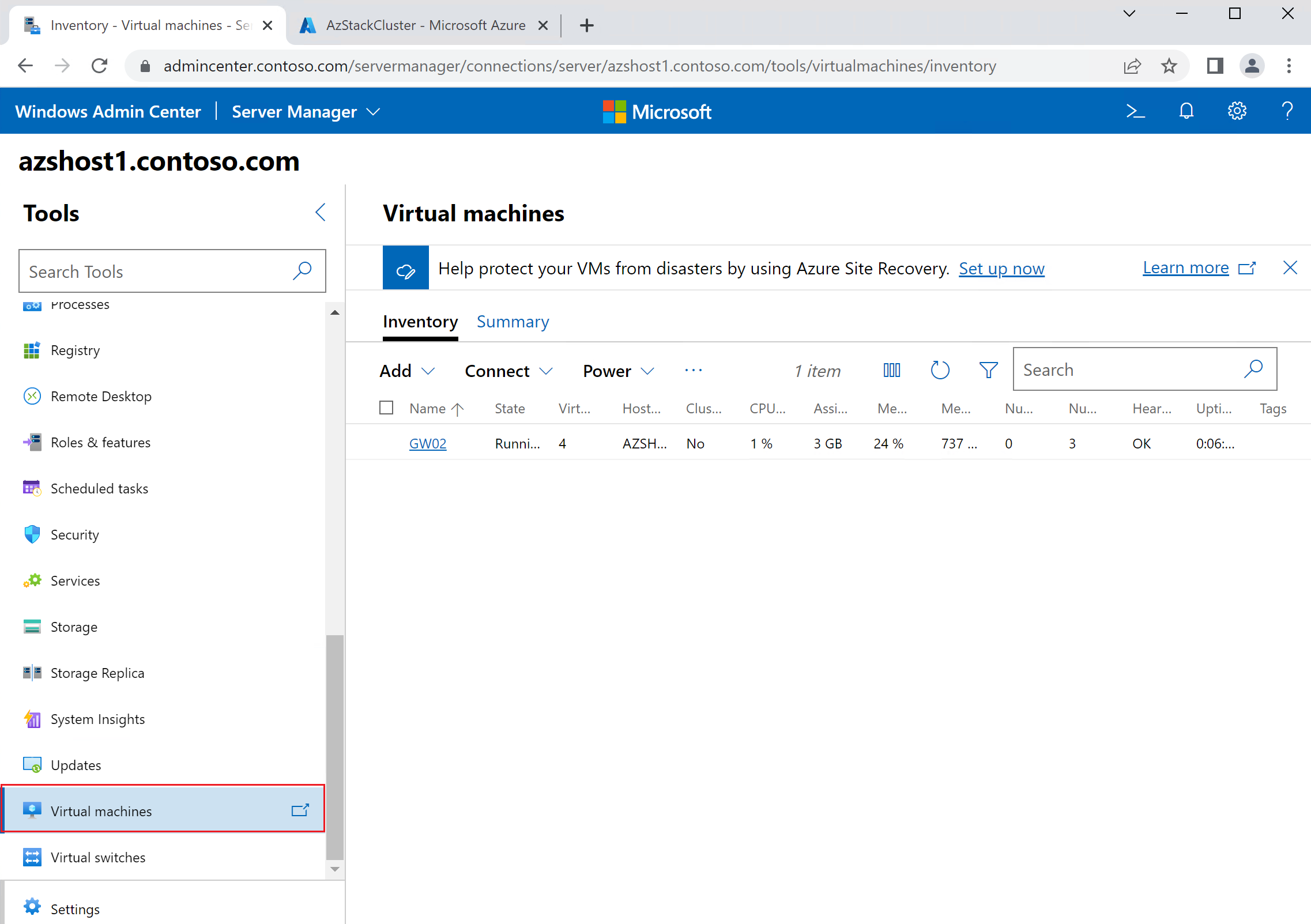
Task: Open the GW02 virtual machine link
Action: 428,443
